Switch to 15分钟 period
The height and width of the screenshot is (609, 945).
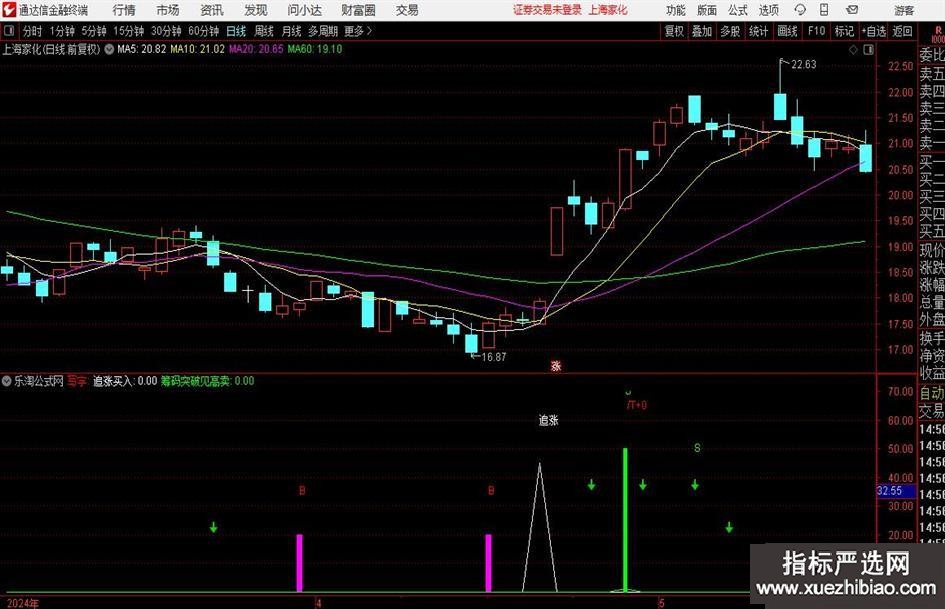click(x=129, y=31)
